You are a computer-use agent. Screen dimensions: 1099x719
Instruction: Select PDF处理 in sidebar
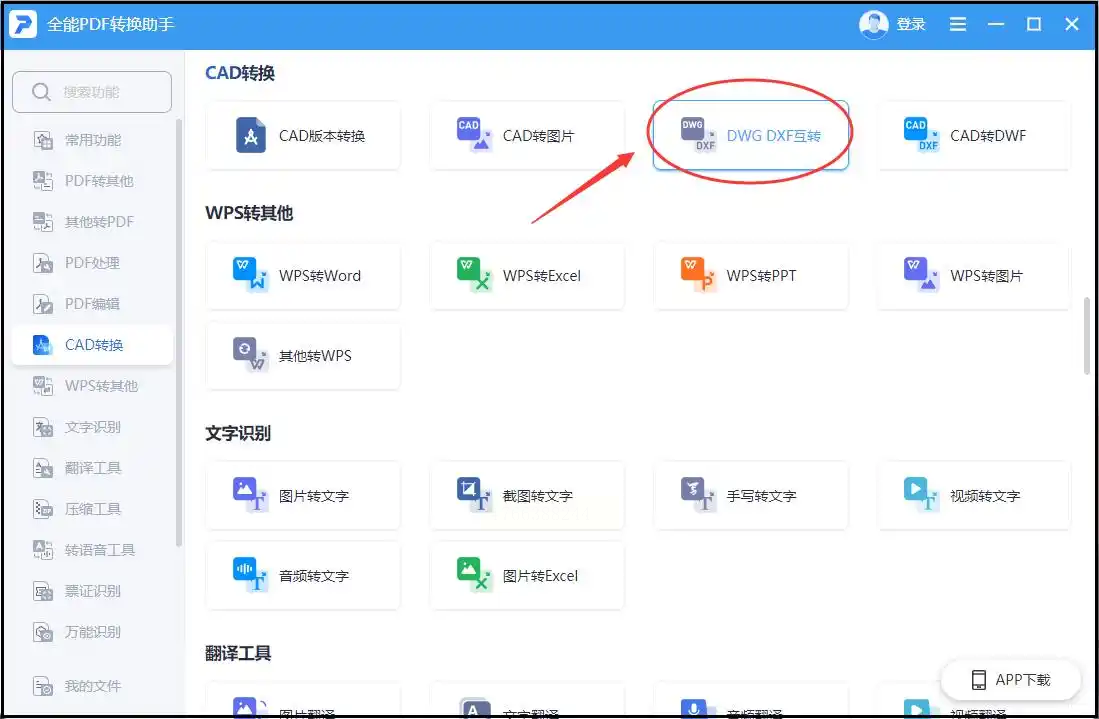tap(92, 263)
